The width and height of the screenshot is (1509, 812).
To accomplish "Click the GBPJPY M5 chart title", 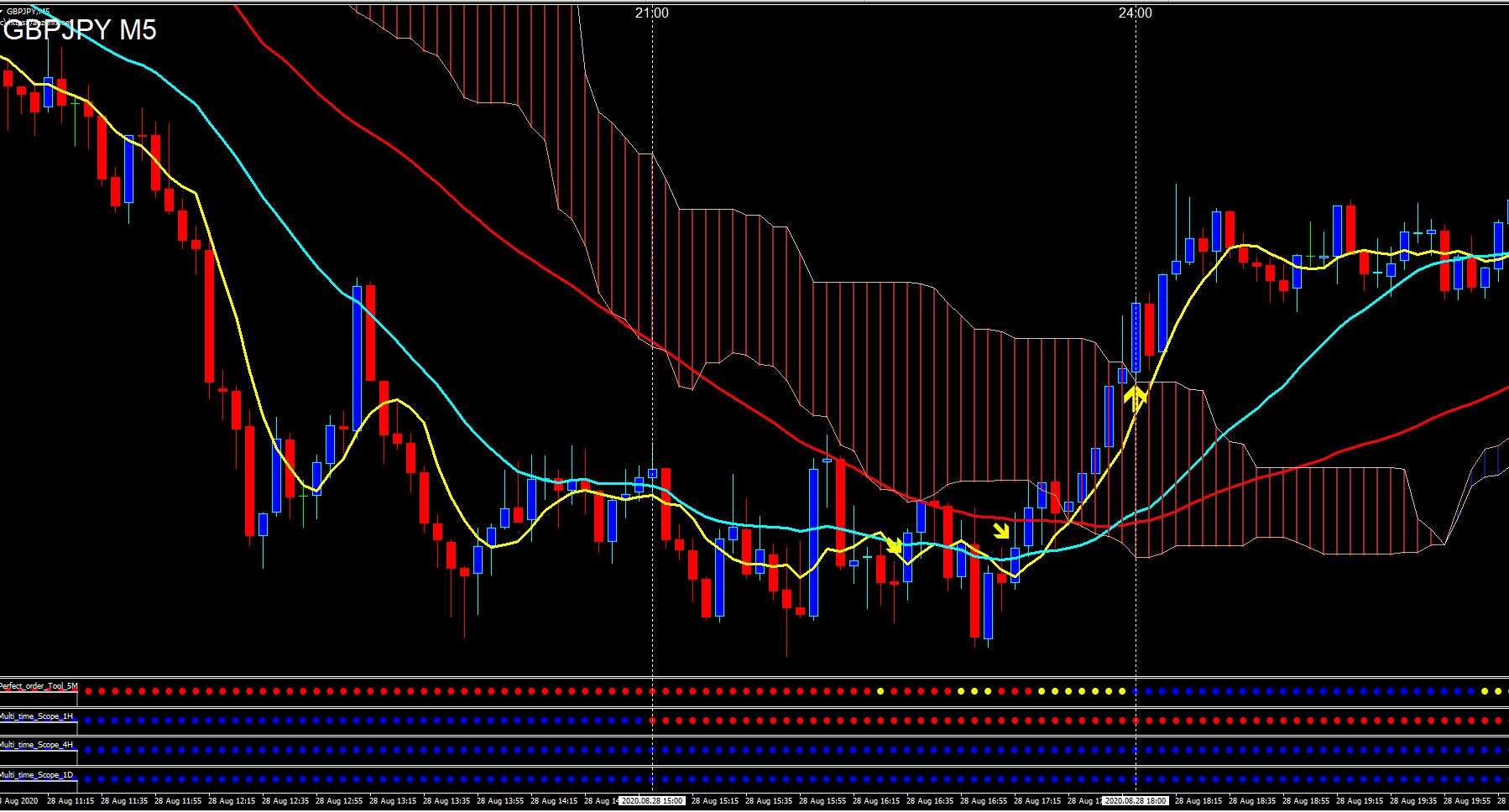I will point(80,30).
